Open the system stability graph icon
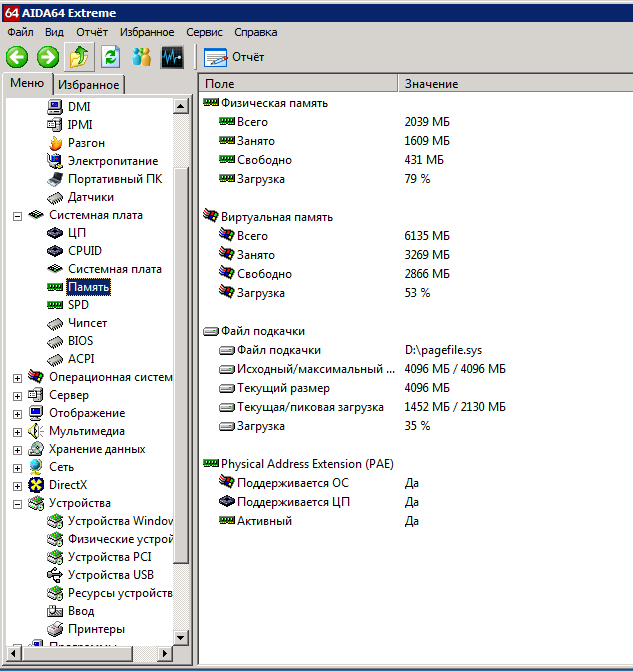Viewport: 633px width, 671px height. click(172, 57)
